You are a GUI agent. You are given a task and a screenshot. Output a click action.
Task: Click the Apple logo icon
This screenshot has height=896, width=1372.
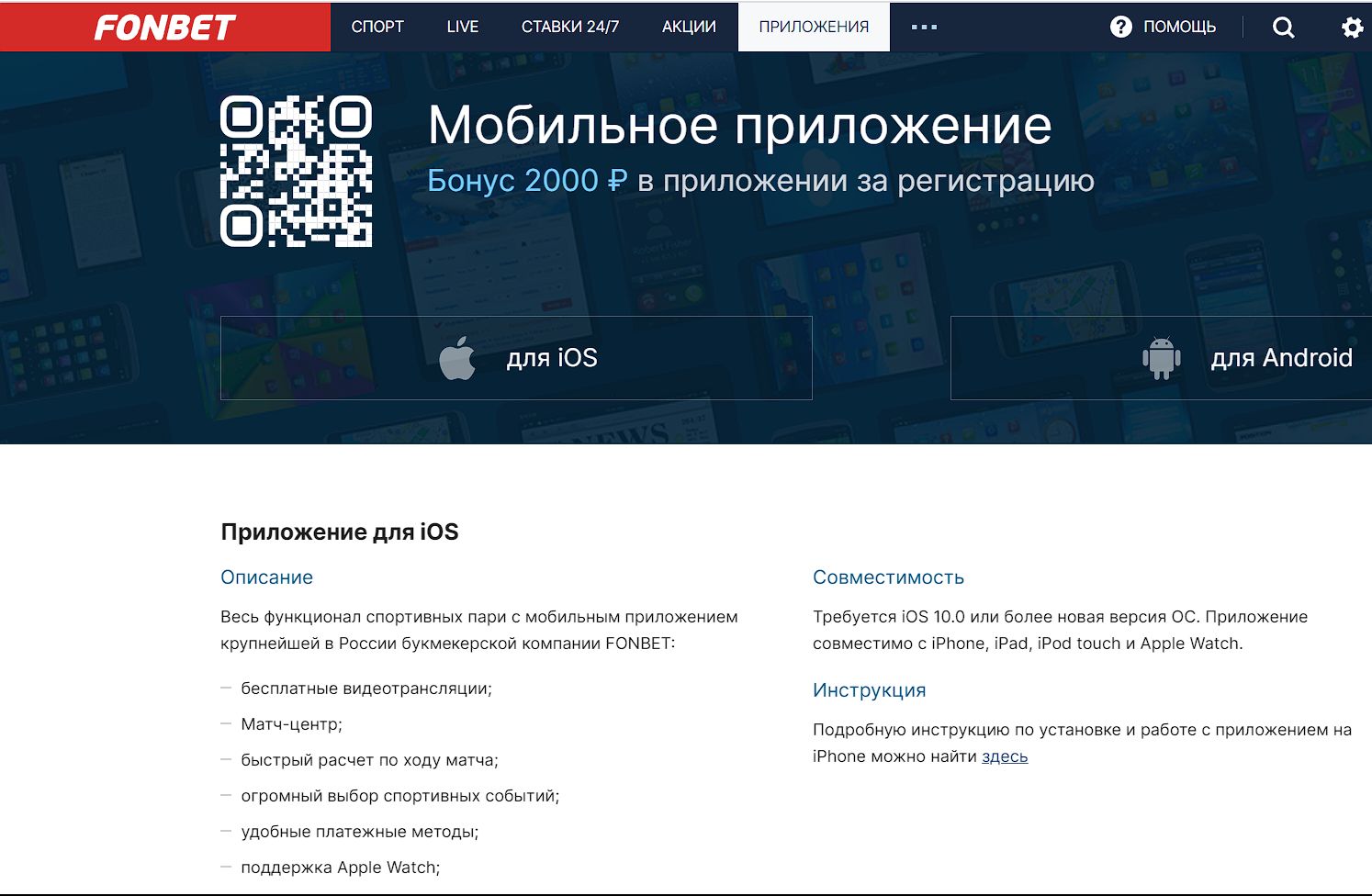[x=457, y=358]
